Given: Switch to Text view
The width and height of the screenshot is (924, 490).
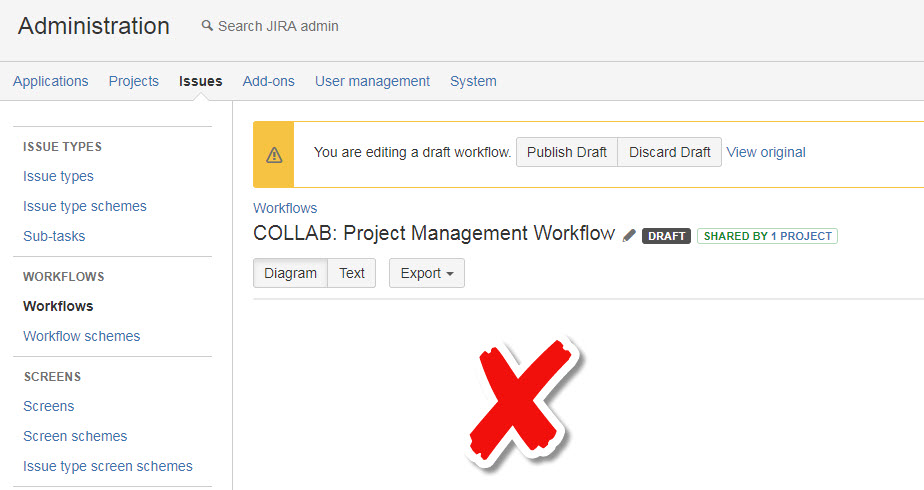Looking at the screenshot, I should (352, 273).
